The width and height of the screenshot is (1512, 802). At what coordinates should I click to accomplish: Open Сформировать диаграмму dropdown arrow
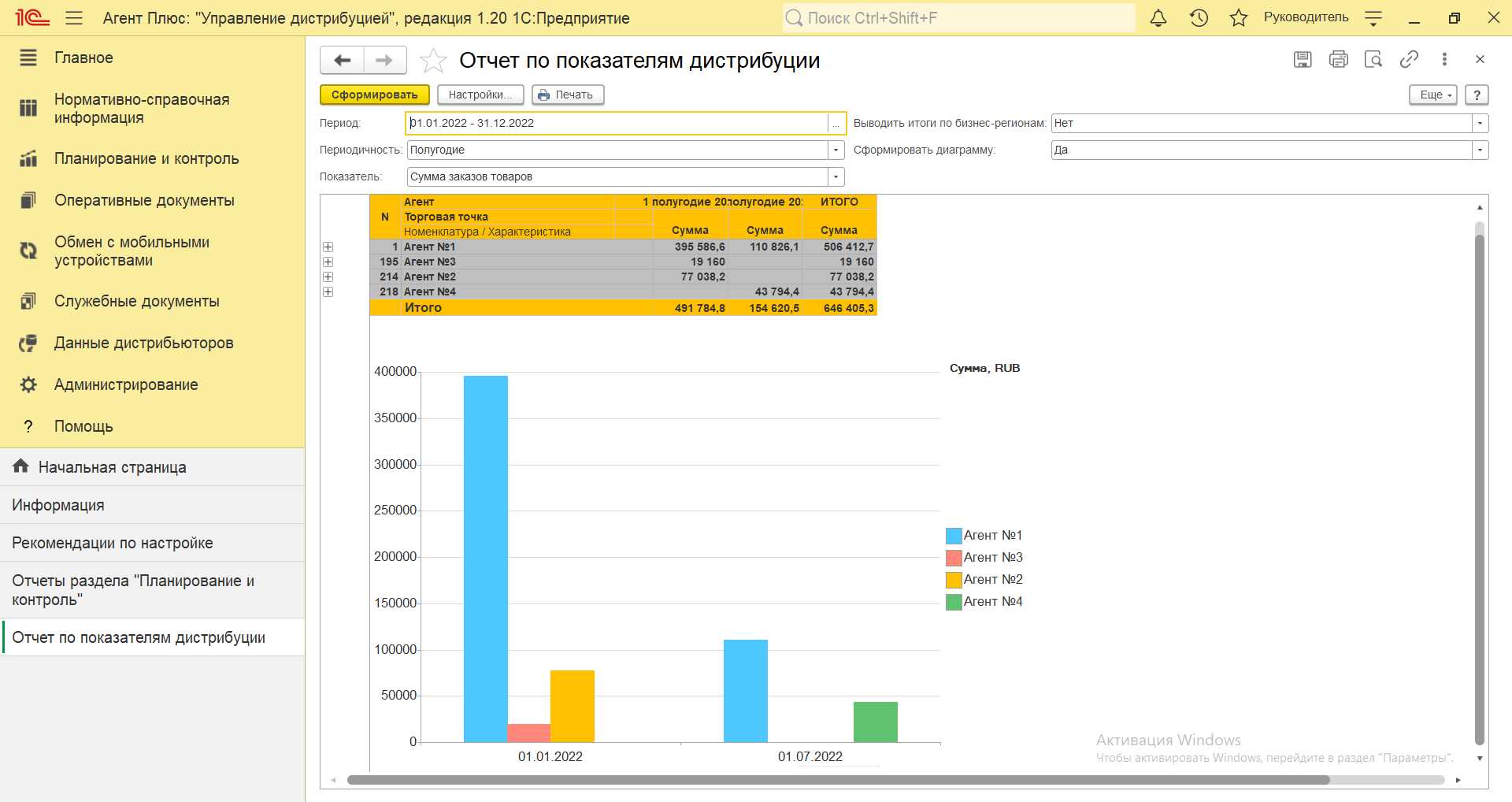click(x=1480, y=150)
